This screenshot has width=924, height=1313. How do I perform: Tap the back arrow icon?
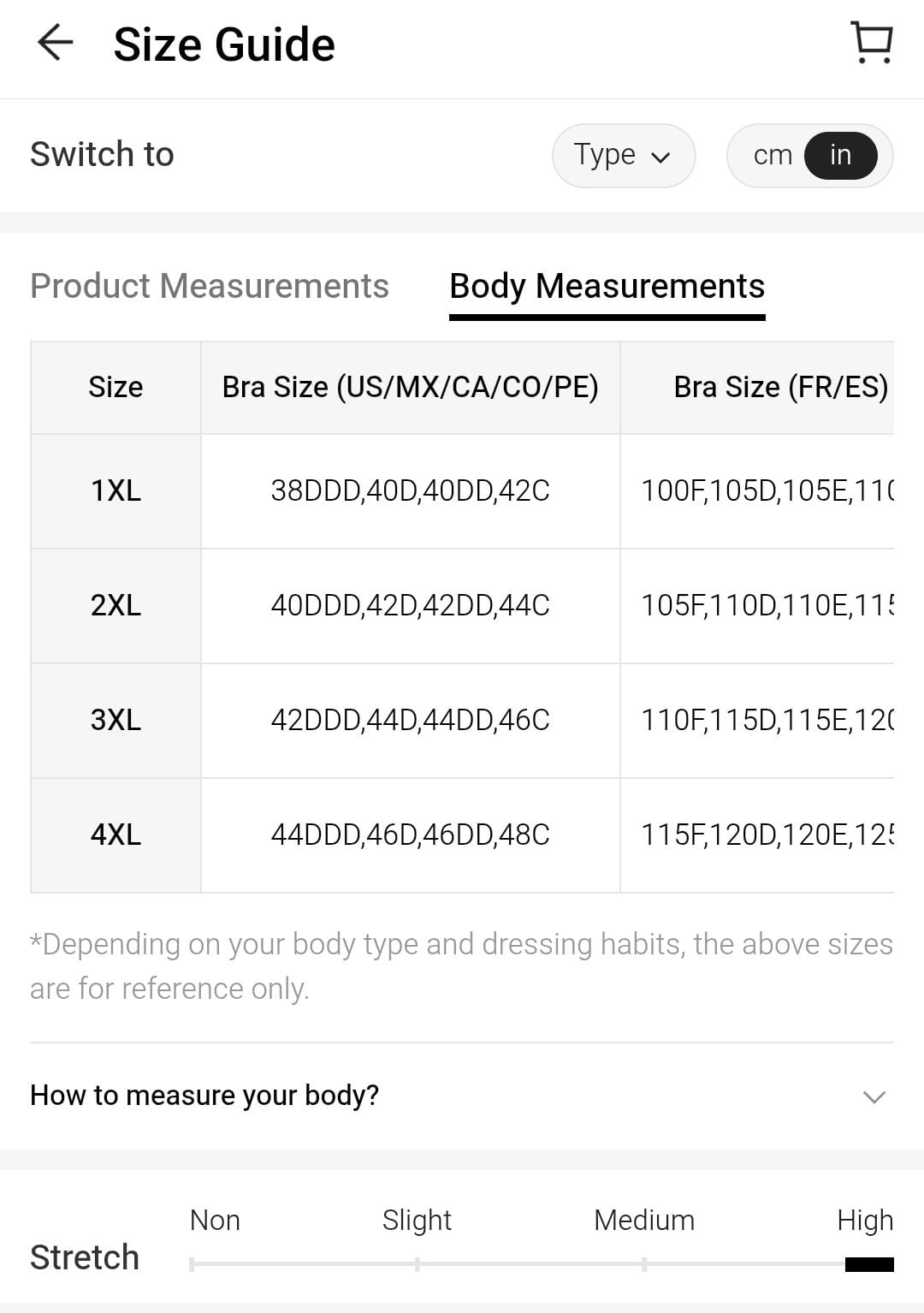click(56, 44)
